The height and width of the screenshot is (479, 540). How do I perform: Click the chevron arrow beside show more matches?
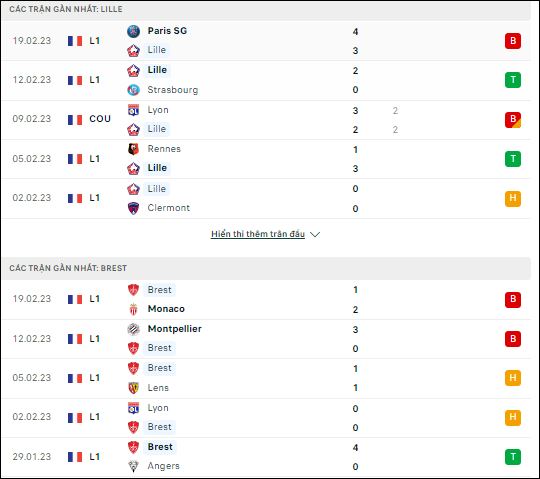315,235
